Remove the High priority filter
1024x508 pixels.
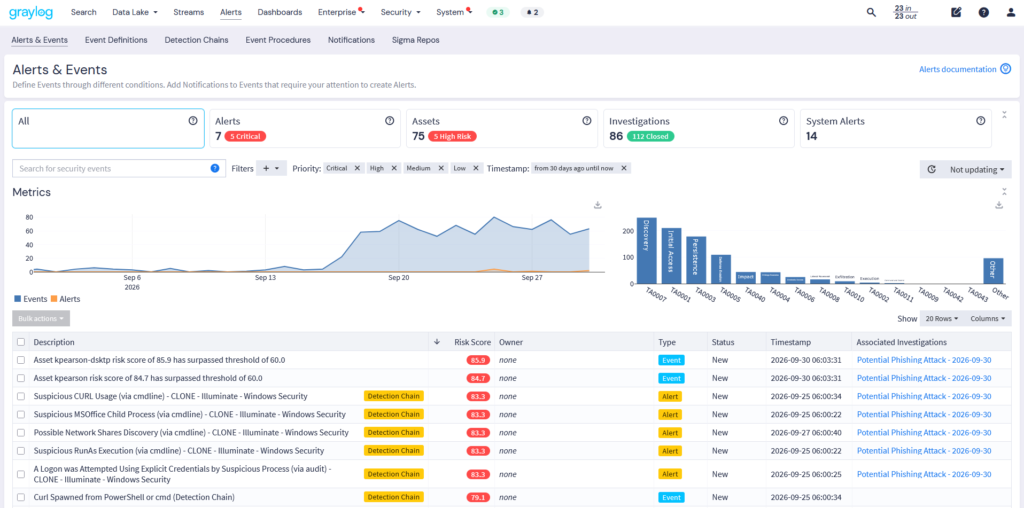[394, 168]
